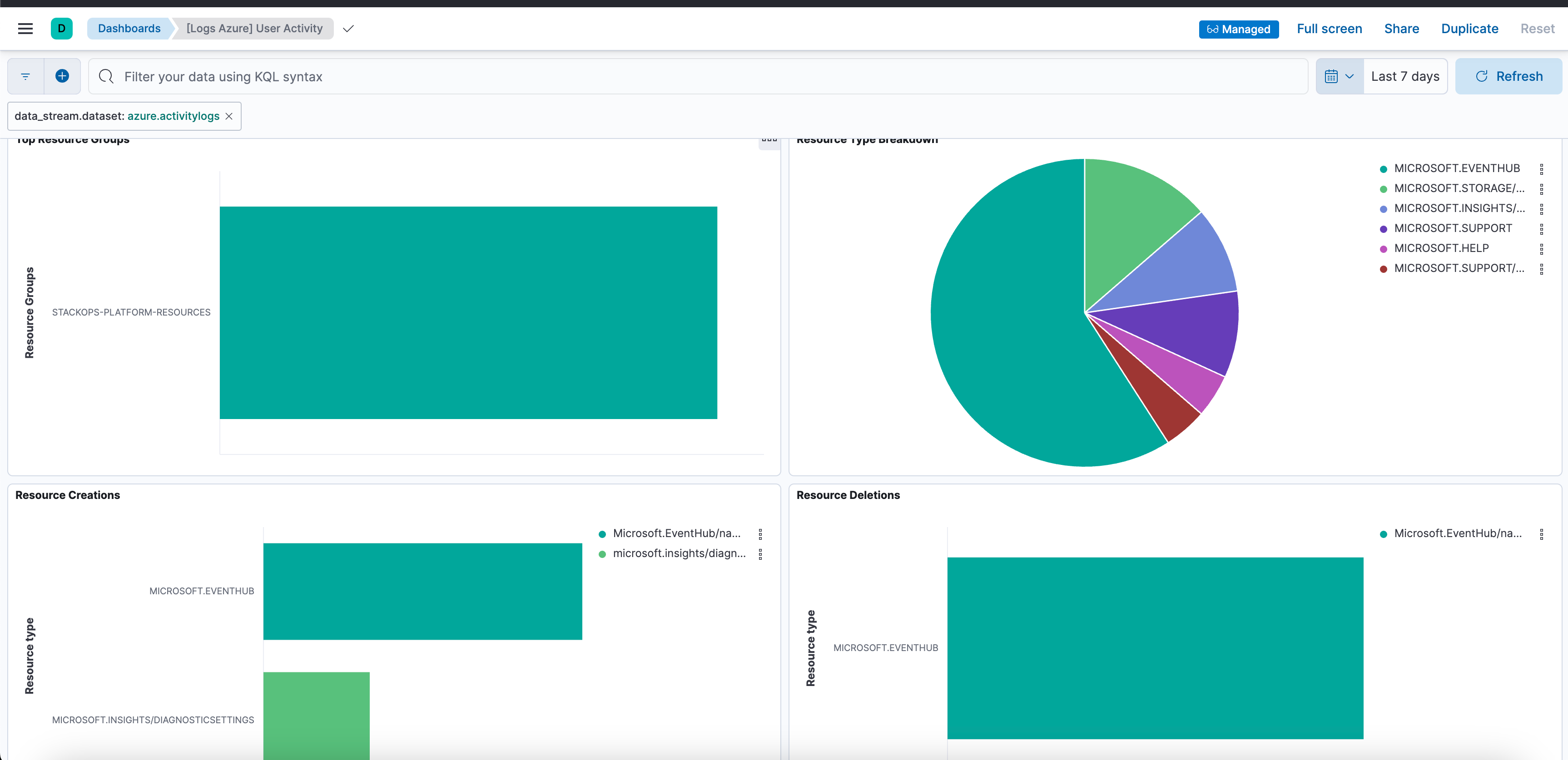Toggle the MICROSOFT.SUPPORT legend entry
The width and height of the screenshot is (1568, 760).
[1454, 228]
